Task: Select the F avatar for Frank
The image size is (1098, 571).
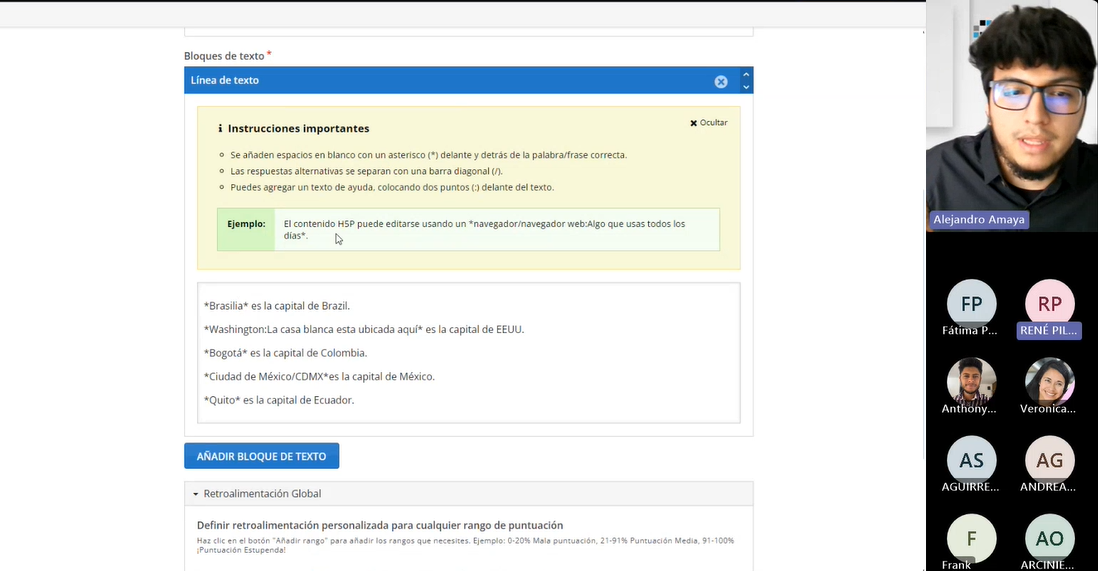Action: (x=971, y=538)
